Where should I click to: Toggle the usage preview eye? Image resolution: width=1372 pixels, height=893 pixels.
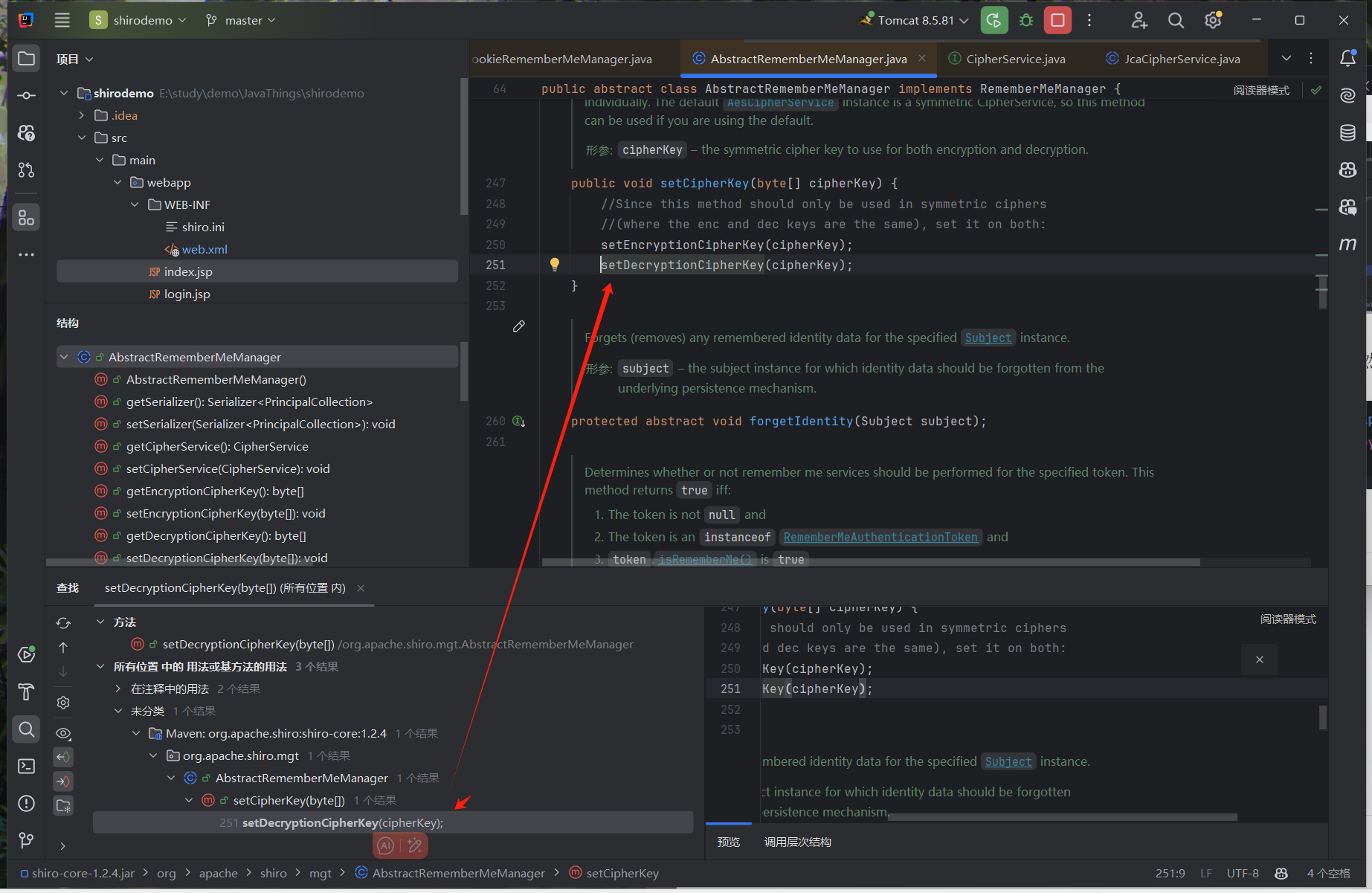pos(63,733)
